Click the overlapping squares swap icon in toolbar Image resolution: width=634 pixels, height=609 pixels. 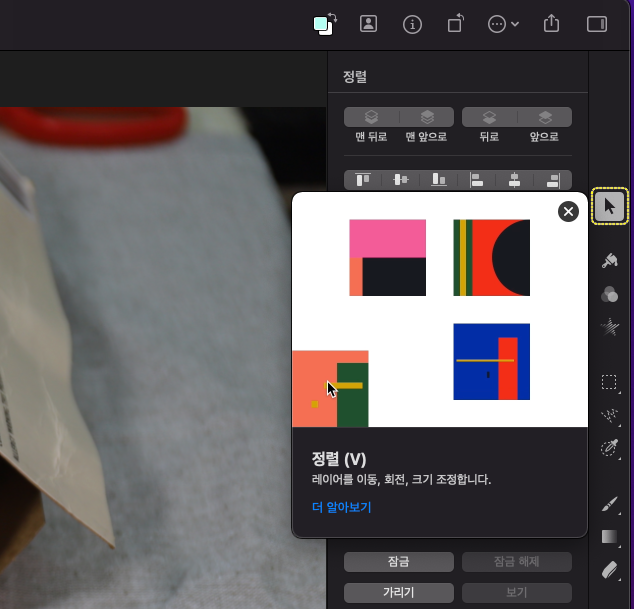(325, 24)
